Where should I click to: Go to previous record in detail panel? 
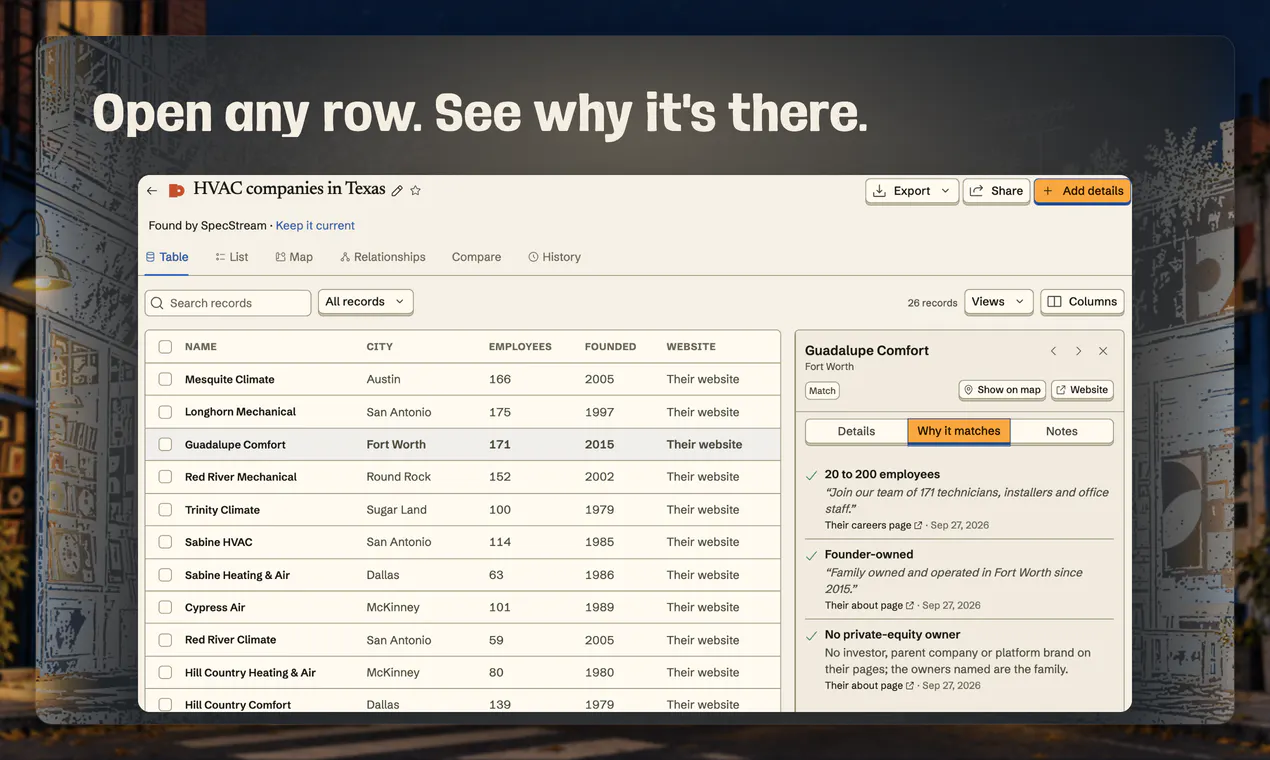pos(1053,351)
